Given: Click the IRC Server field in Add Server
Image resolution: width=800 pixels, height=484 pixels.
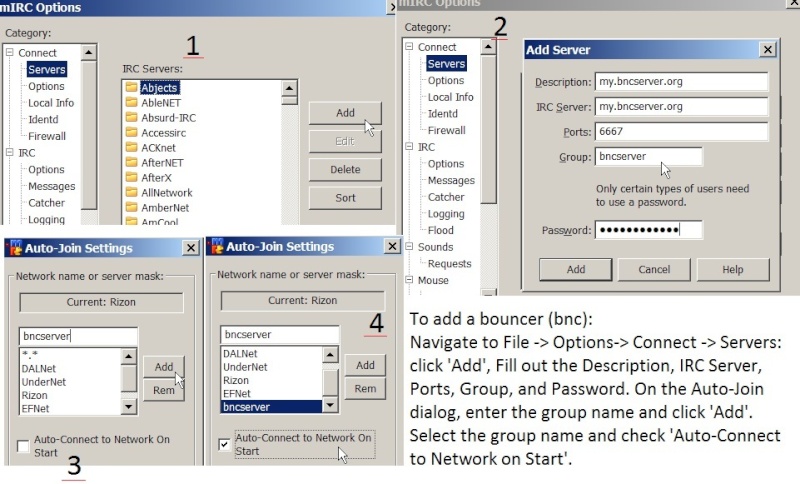Looking at the screenshot, I should pos(681,107).
